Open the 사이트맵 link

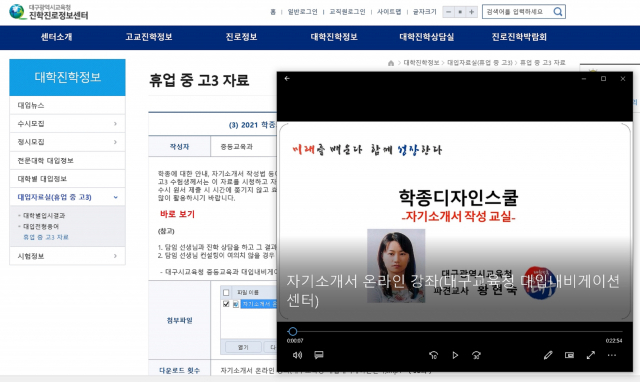(389, 12)
